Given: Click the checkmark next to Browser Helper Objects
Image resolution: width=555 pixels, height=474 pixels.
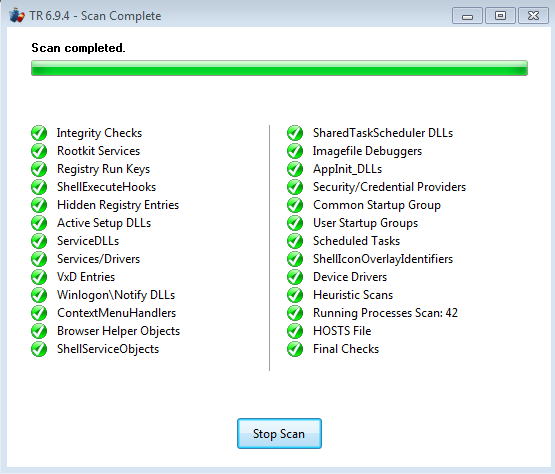Looking at the screenshot, I should click(39, 331).
